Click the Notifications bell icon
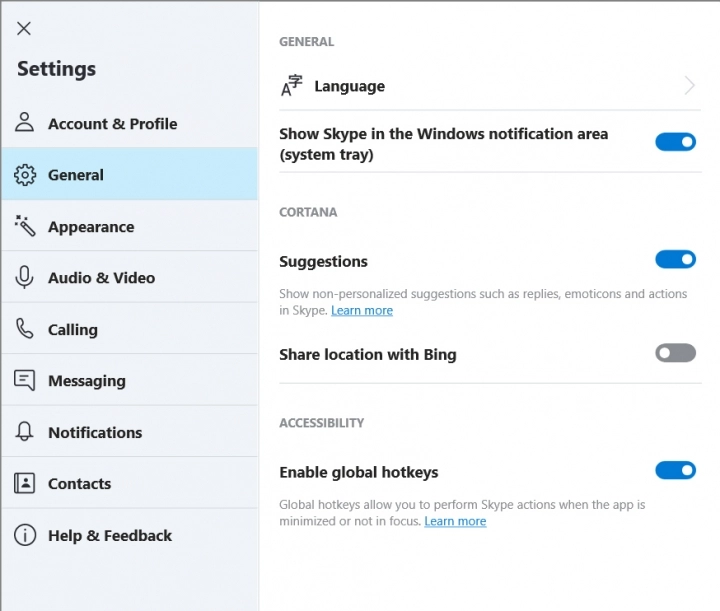The width and height of the screenshot is (720, 611). coord(24,432)
